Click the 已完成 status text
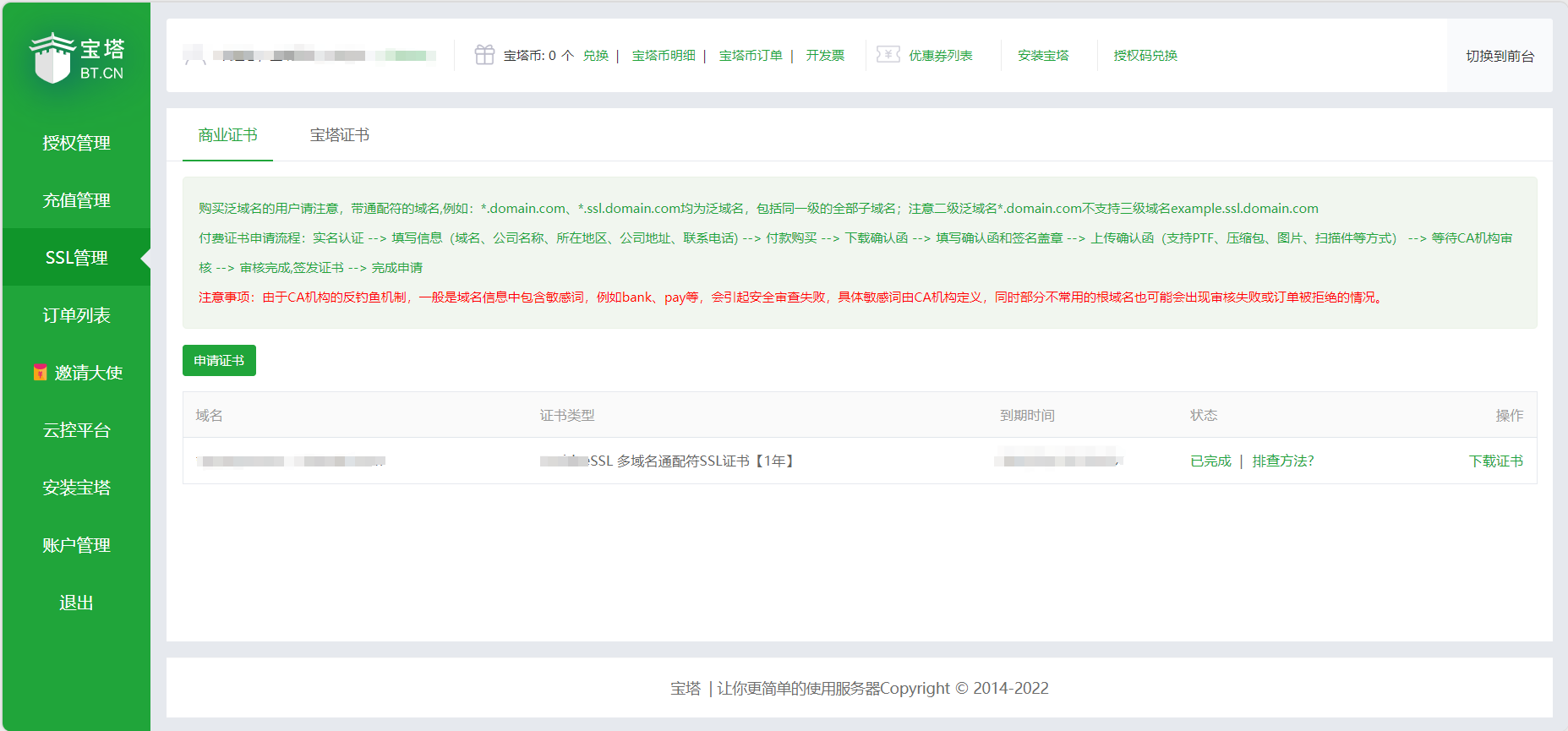 [x=1210, y=461]
